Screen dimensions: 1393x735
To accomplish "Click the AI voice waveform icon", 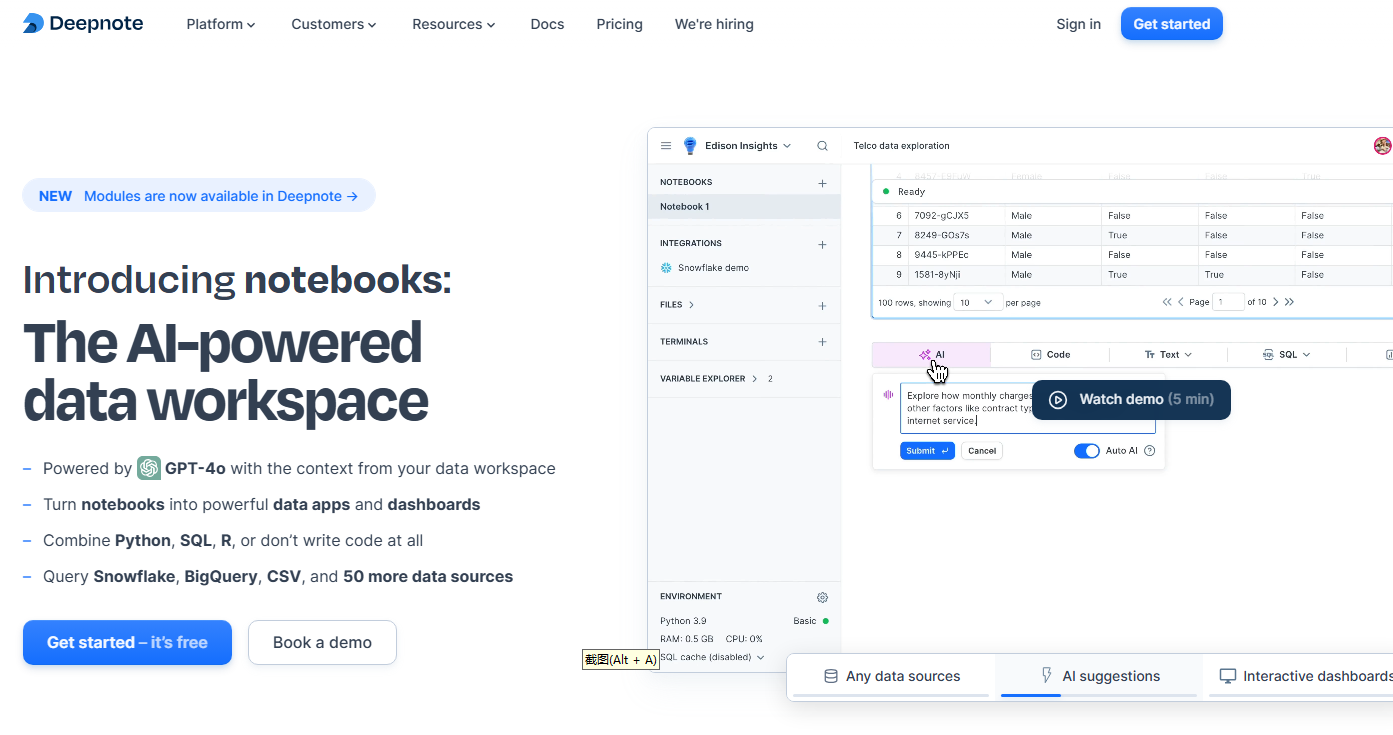I will pos(887,395).
